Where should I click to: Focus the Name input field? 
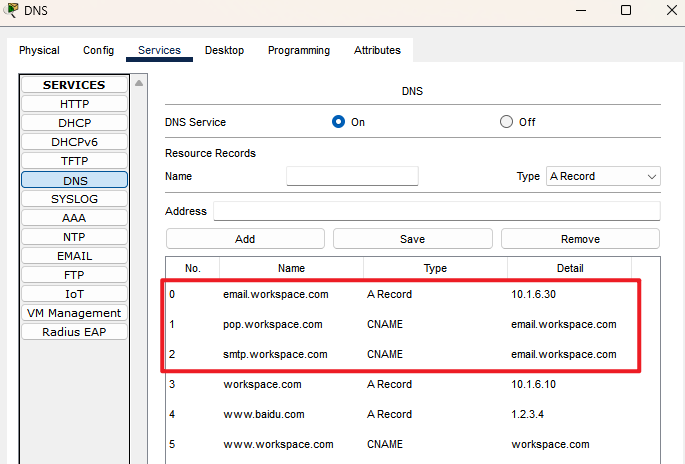[352, 176]
